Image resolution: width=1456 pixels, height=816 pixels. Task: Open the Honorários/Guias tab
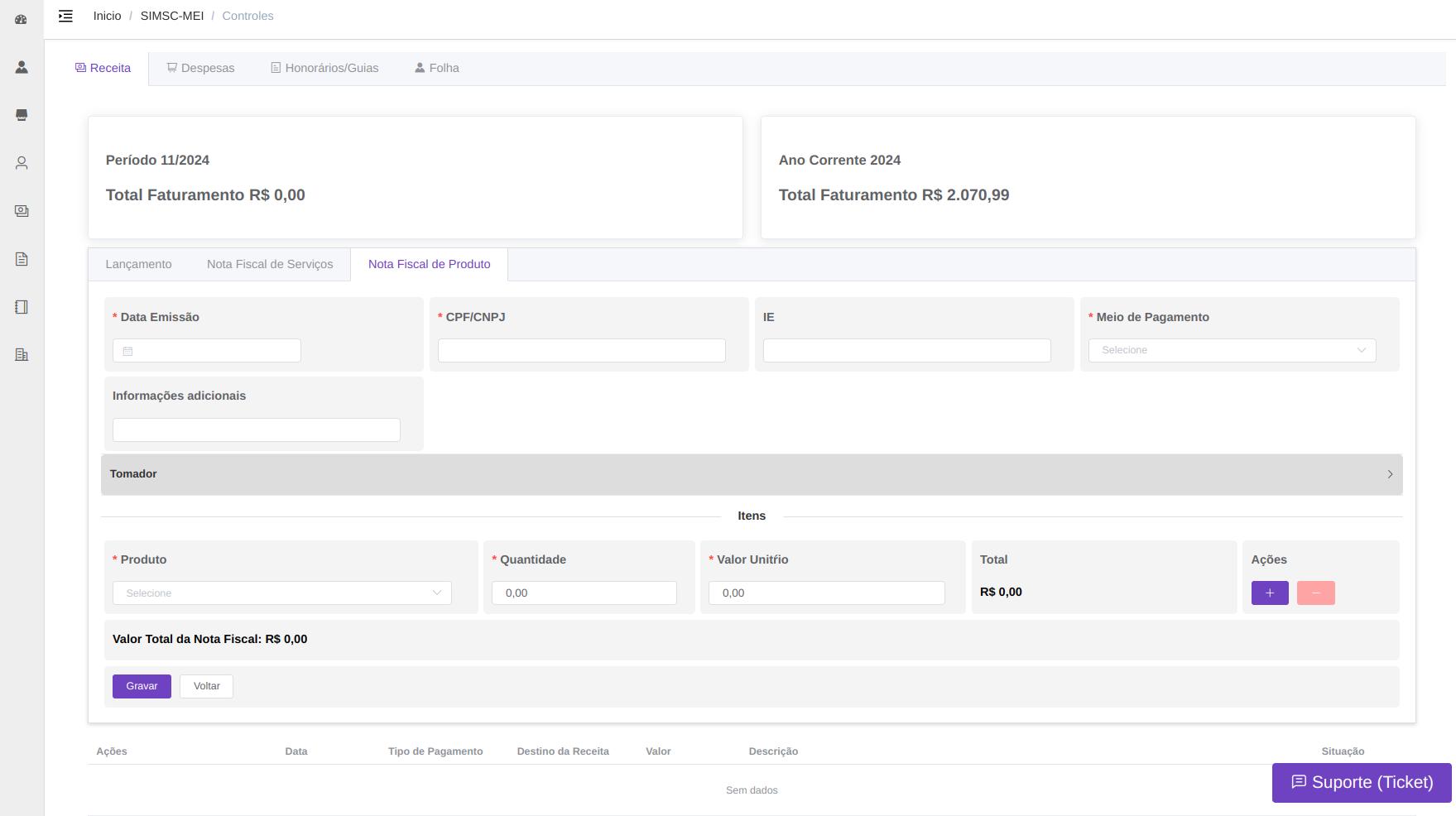(324, 68)
